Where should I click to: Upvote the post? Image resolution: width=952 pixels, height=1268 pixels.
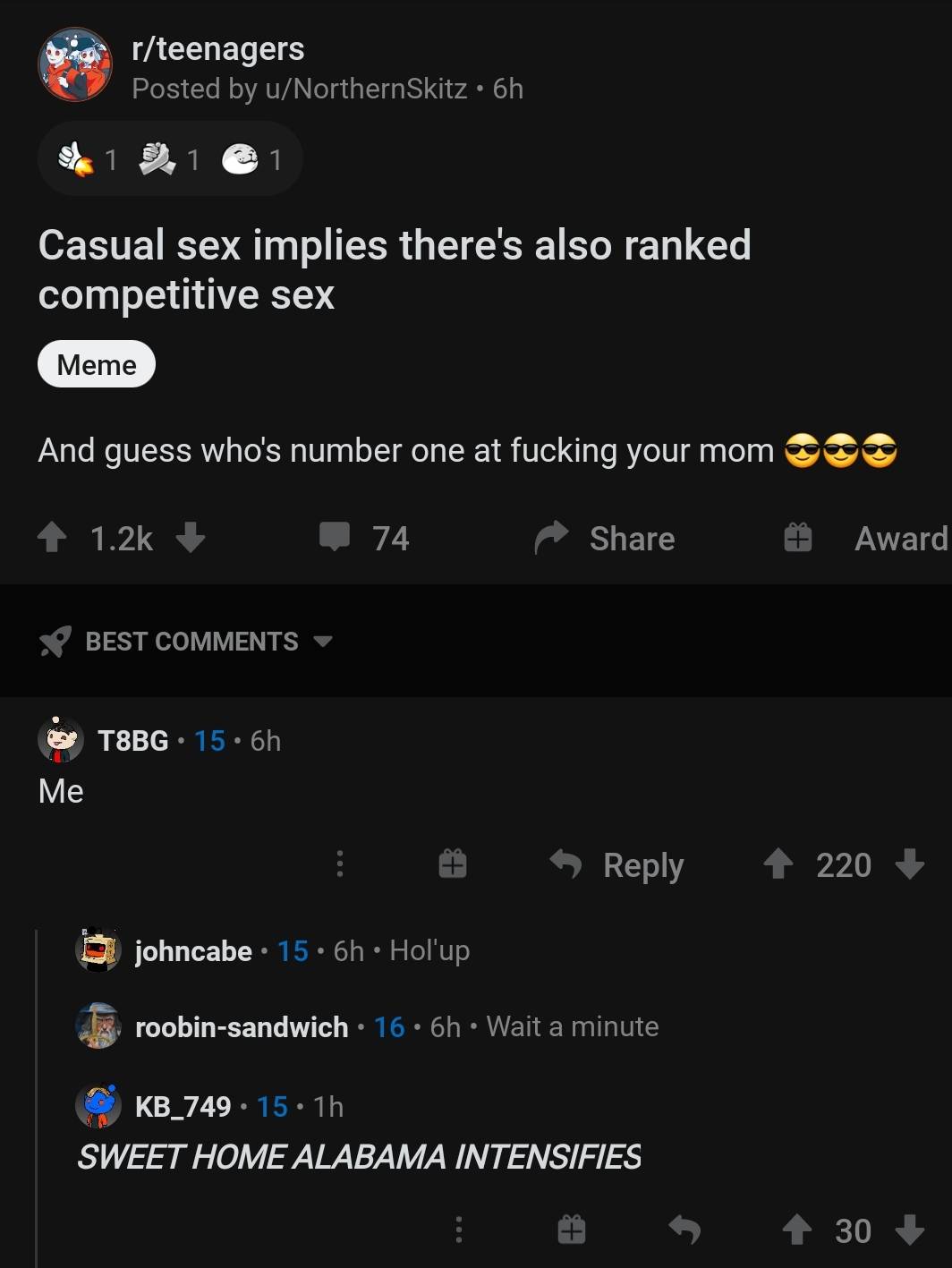[x=53, y=538]
